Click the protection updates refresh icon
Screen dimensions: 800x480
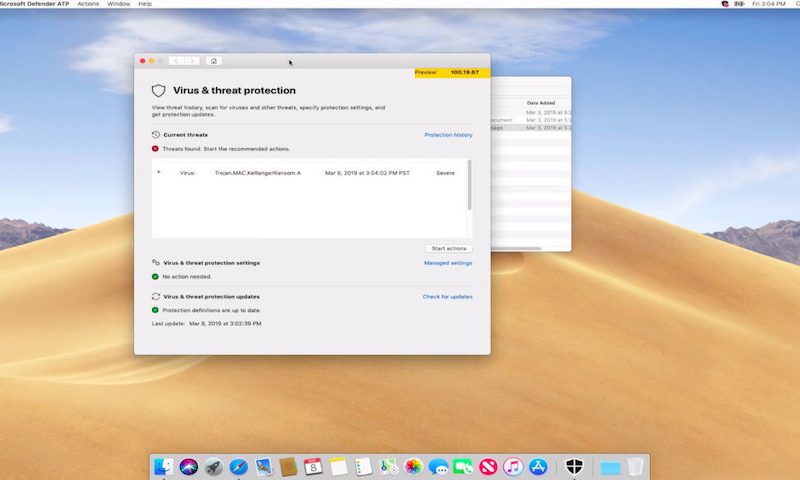coord(156,296)
